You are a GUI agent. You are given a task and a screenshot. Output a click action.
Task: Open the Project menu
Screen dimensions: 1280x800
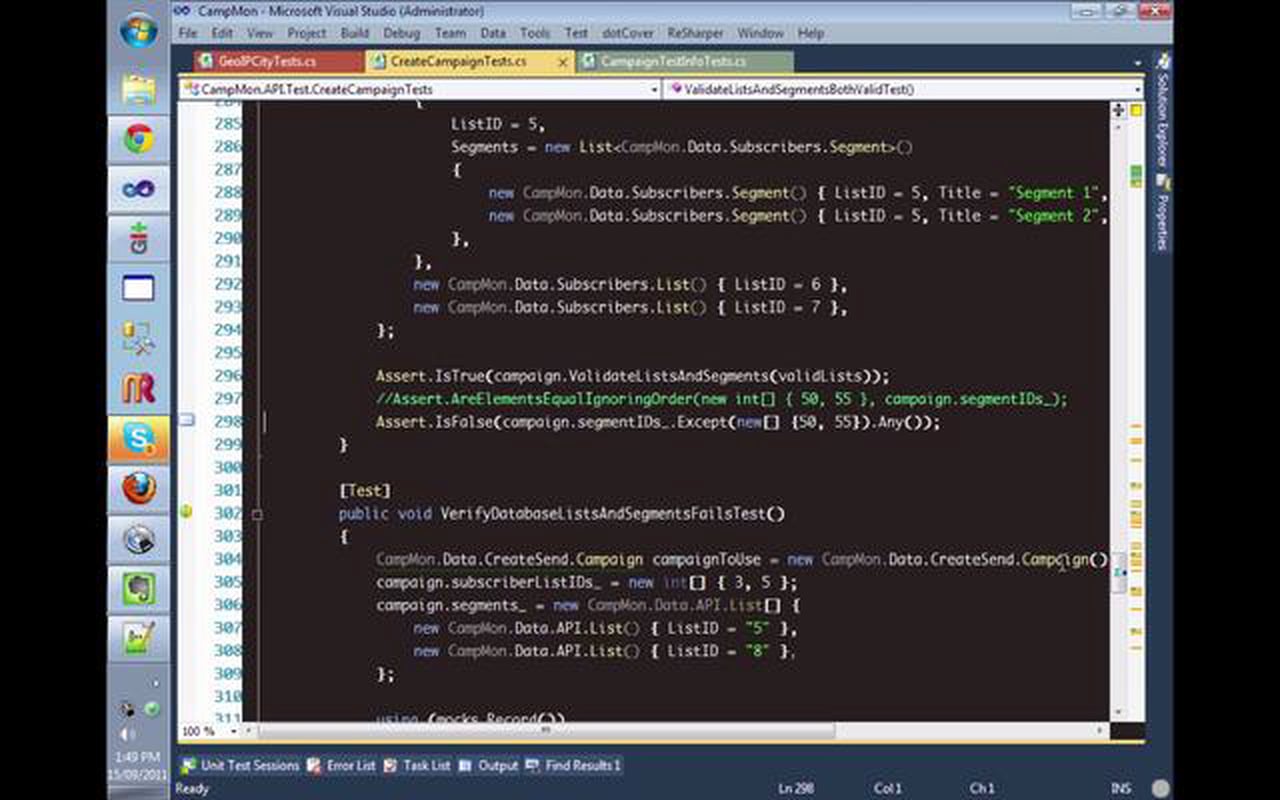coord(307,33)
